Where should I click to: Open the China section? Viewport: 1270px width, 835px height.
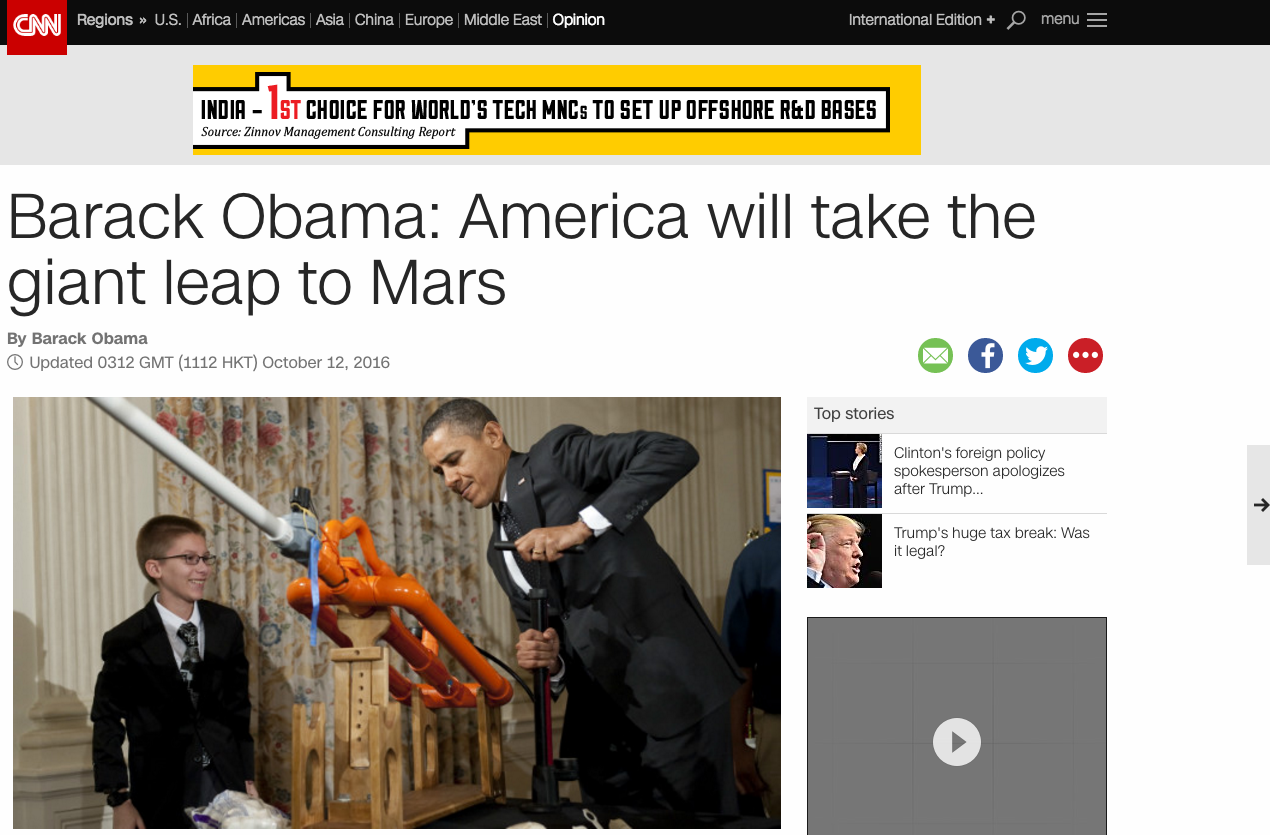point(374,20)
